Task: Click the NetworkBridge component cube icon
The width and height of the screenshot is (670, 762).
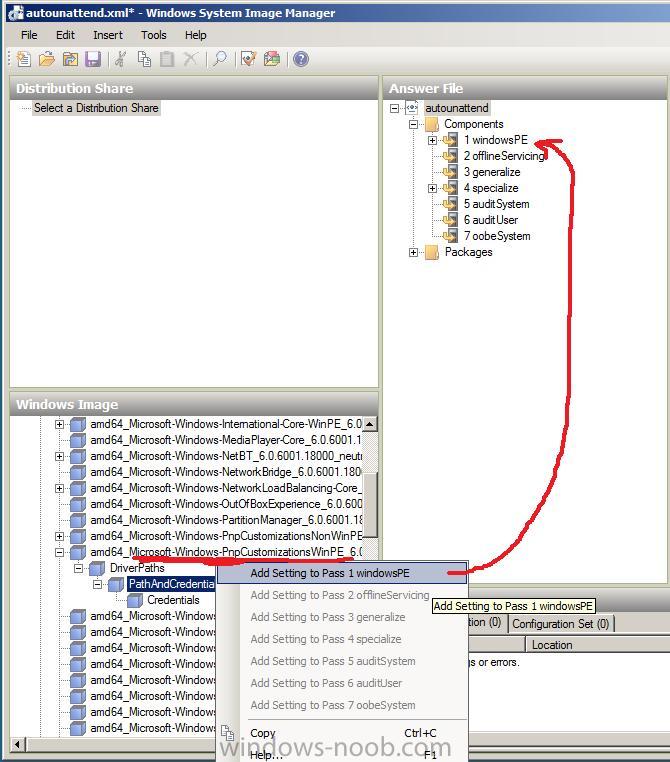Action: (78, 472)
